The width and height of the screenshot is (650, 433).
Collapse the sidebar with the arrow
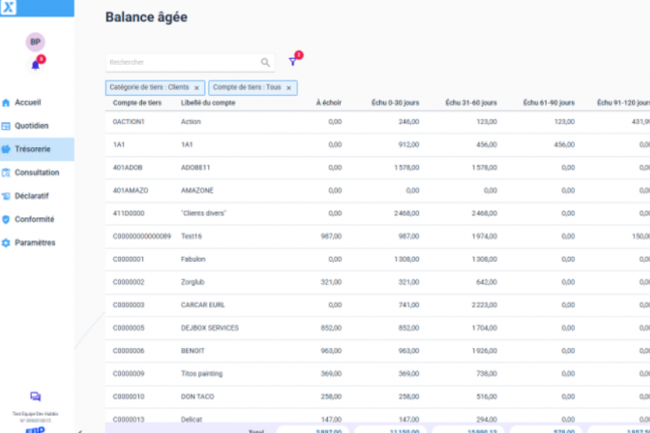(80, 431)
